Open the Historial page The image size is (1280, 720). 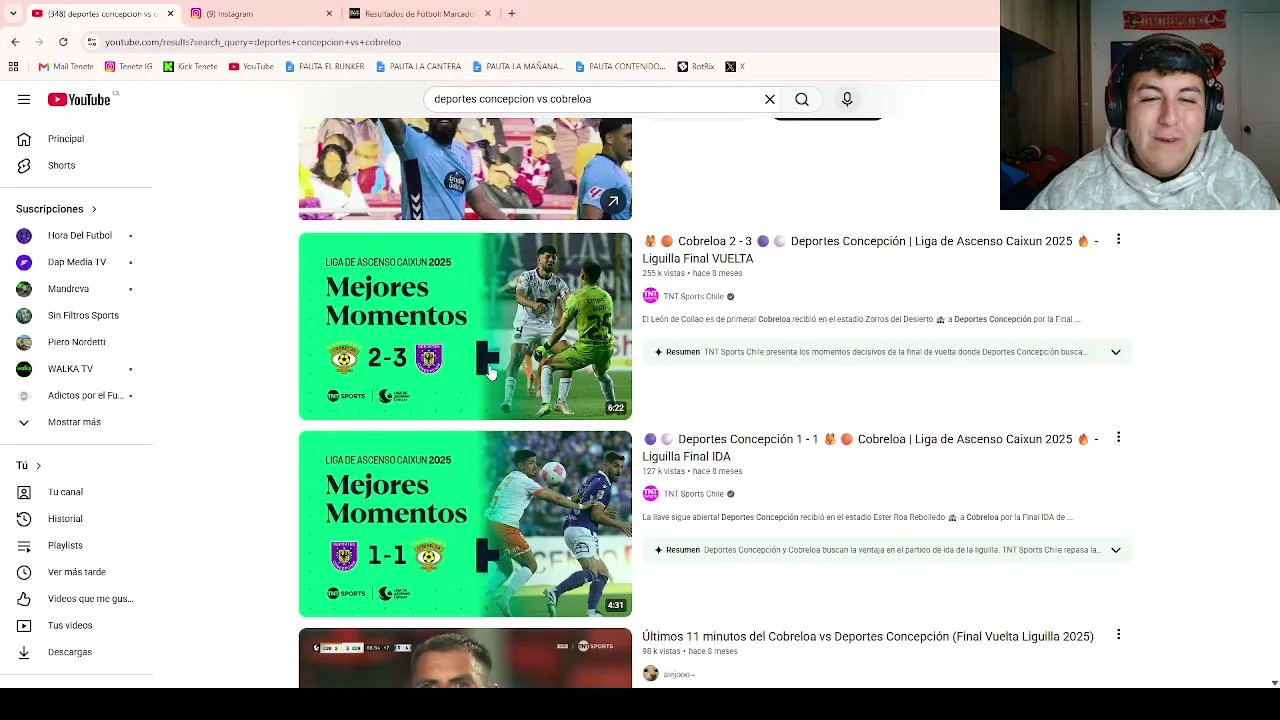(x=65, y=519)
